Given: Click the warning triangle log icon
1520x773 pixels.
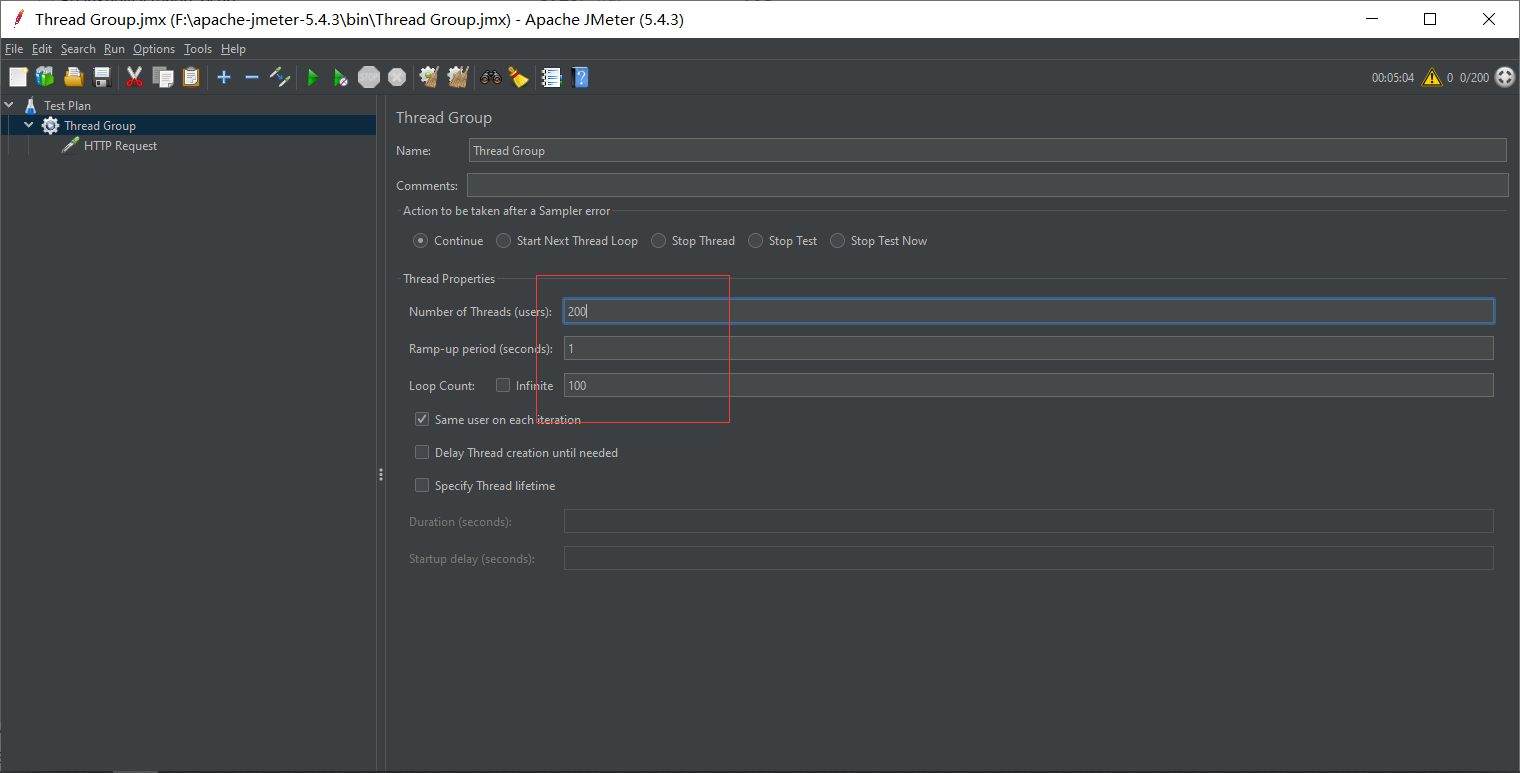Looking at the screenshot, I should point(1432,77).
